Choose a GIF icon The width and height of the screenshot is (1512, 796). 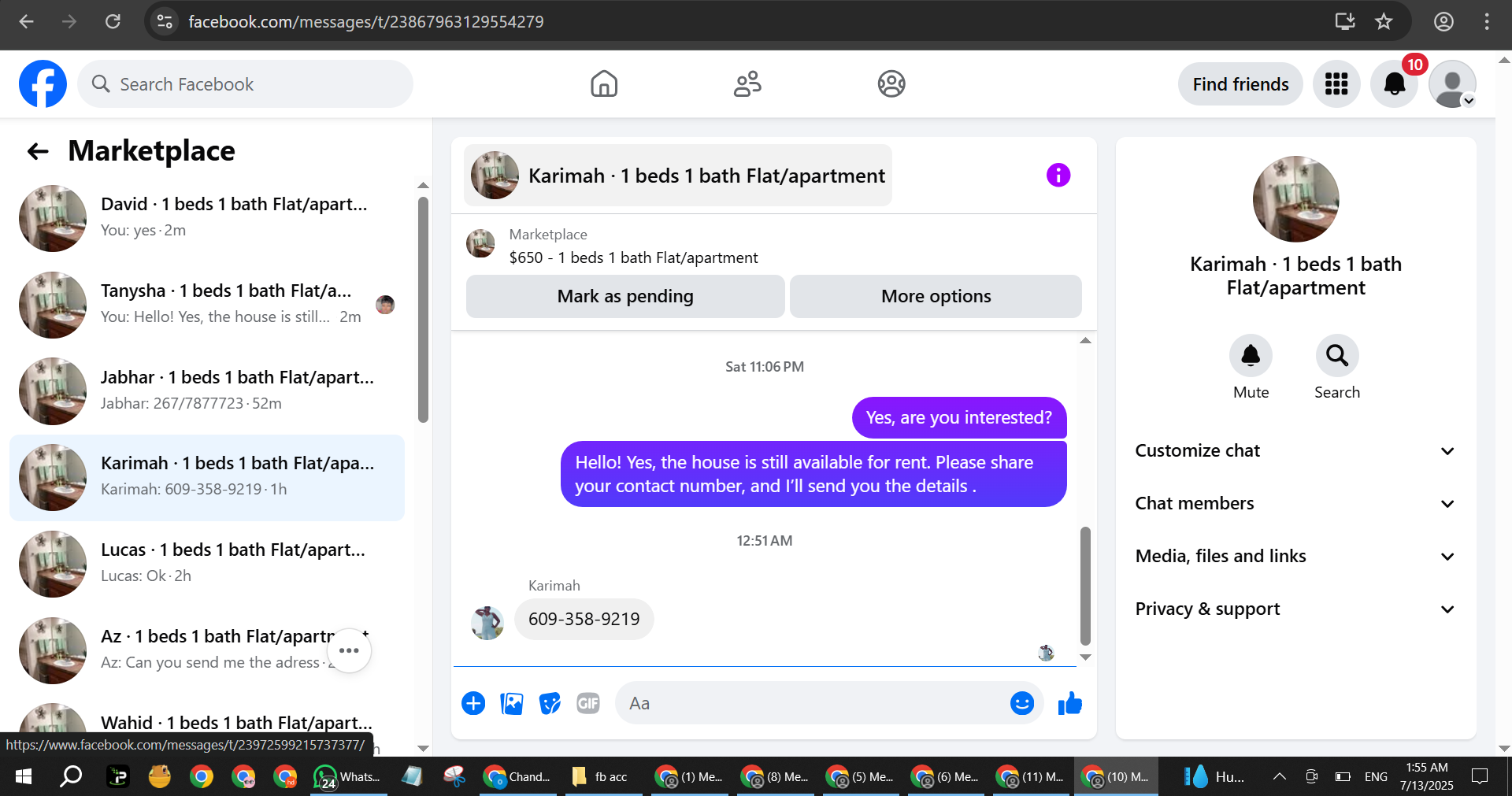pyautogui.click(x=588, y=703)
